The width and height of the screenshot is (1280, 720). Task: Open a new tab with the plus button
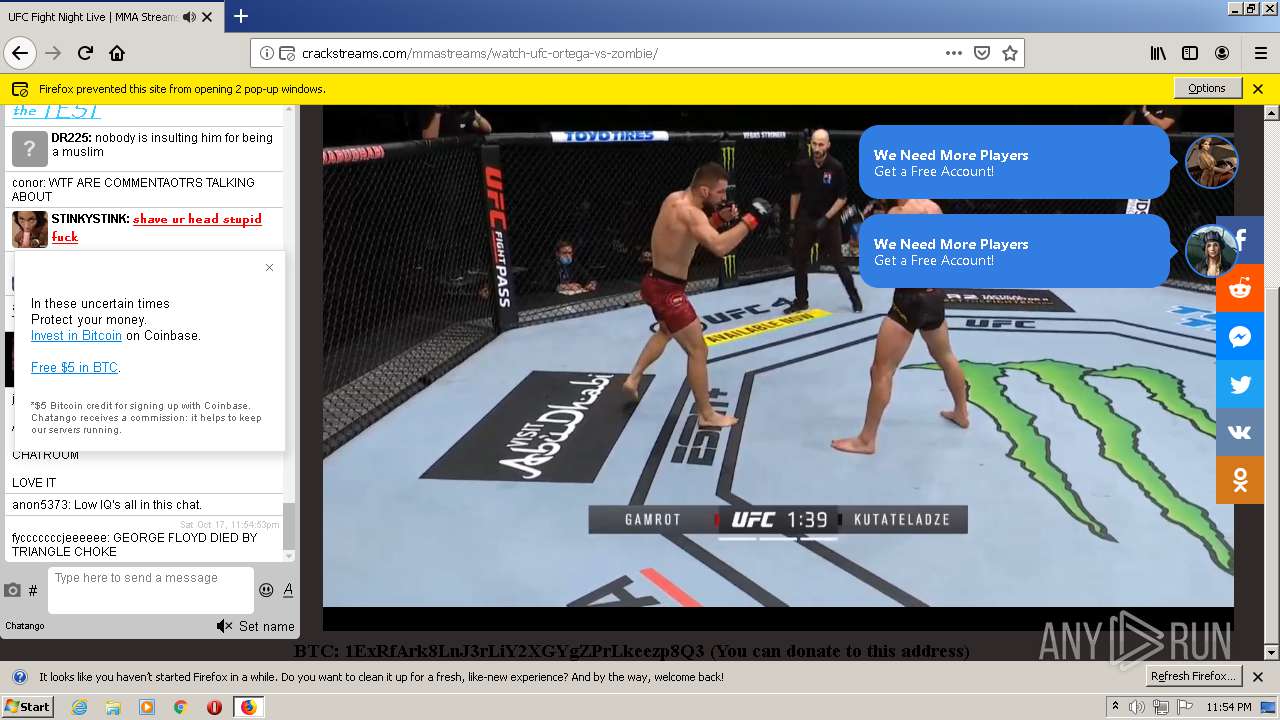(x=241, y=16)
